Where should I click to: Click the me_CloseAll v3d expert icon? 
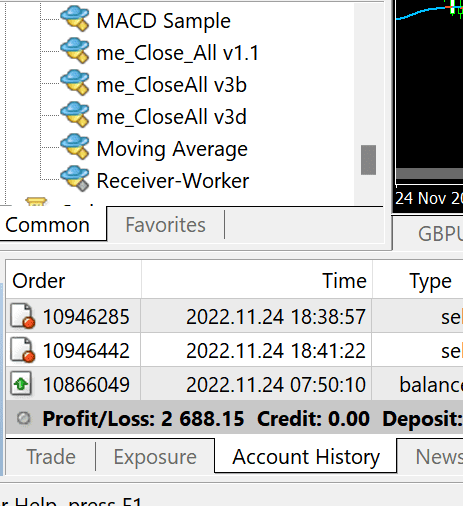coord(75,115)
